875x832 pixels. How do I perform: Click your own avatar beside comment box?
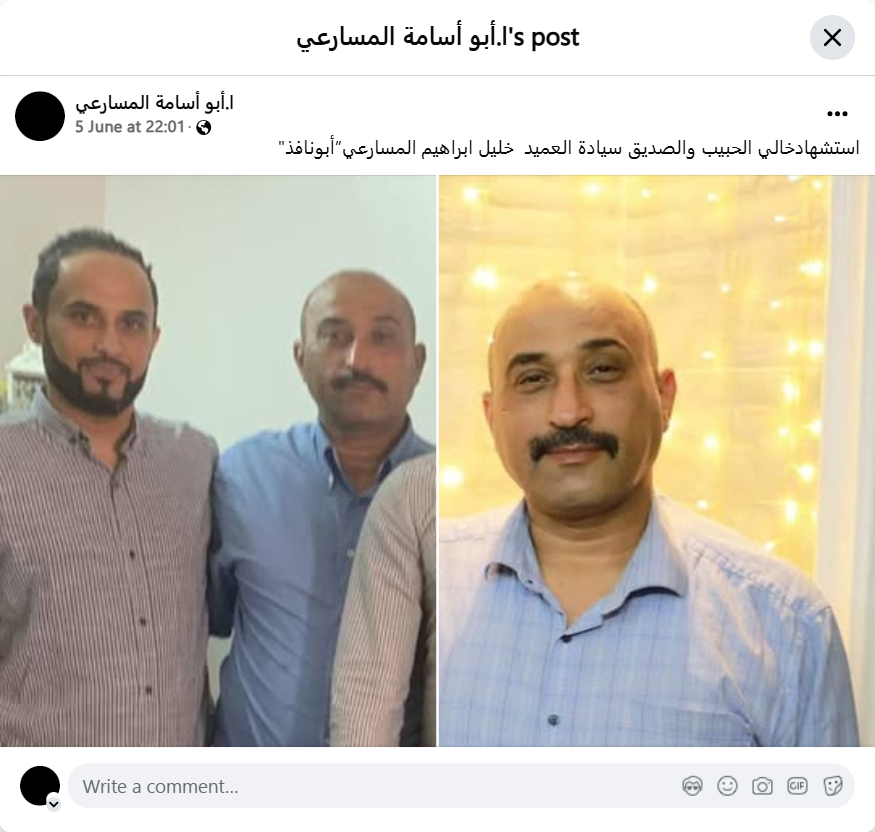pos(40,786)
